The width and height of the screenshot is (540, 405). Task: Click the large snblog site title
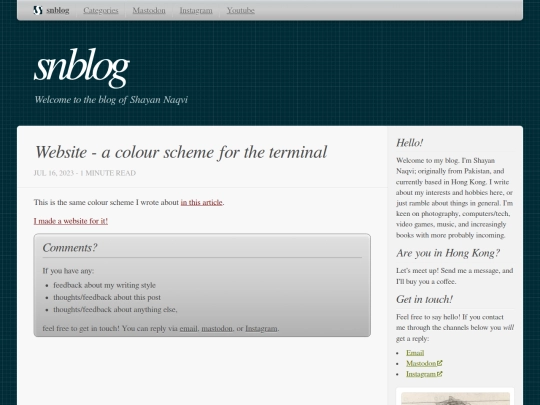click(82, 68)
